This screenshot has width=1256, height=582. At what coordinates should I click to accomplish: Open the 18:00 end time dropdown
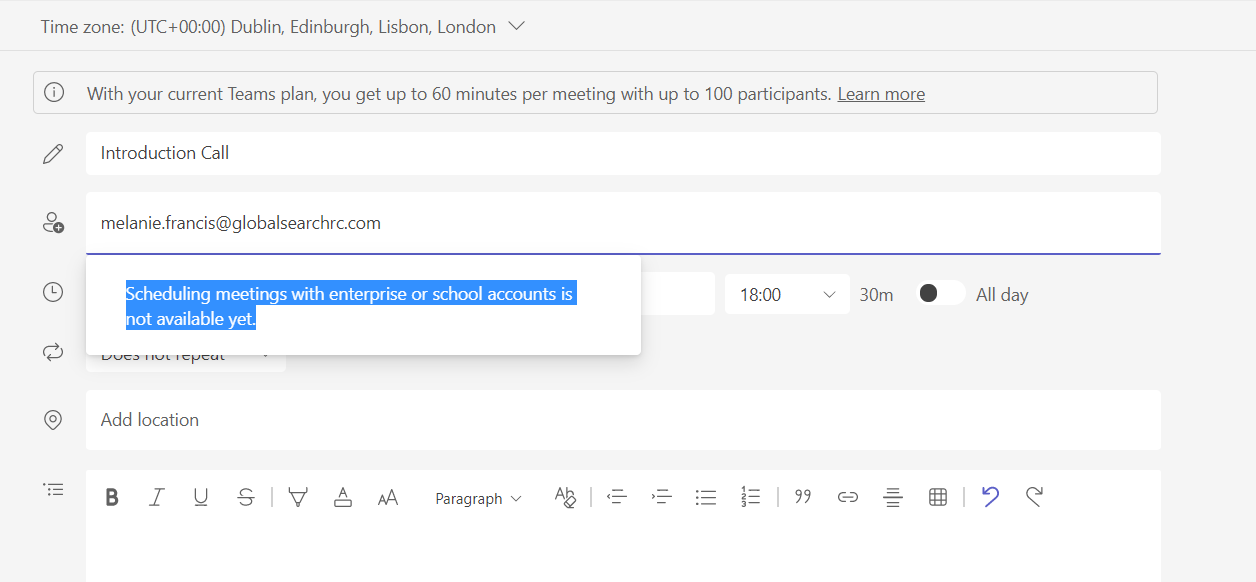pyautogui.click(x=787, y=294)
